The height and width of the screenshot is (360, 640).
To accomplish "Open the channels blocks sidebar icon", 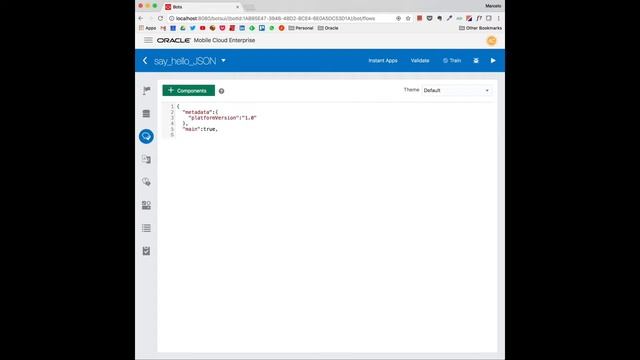I will [146, 205].
